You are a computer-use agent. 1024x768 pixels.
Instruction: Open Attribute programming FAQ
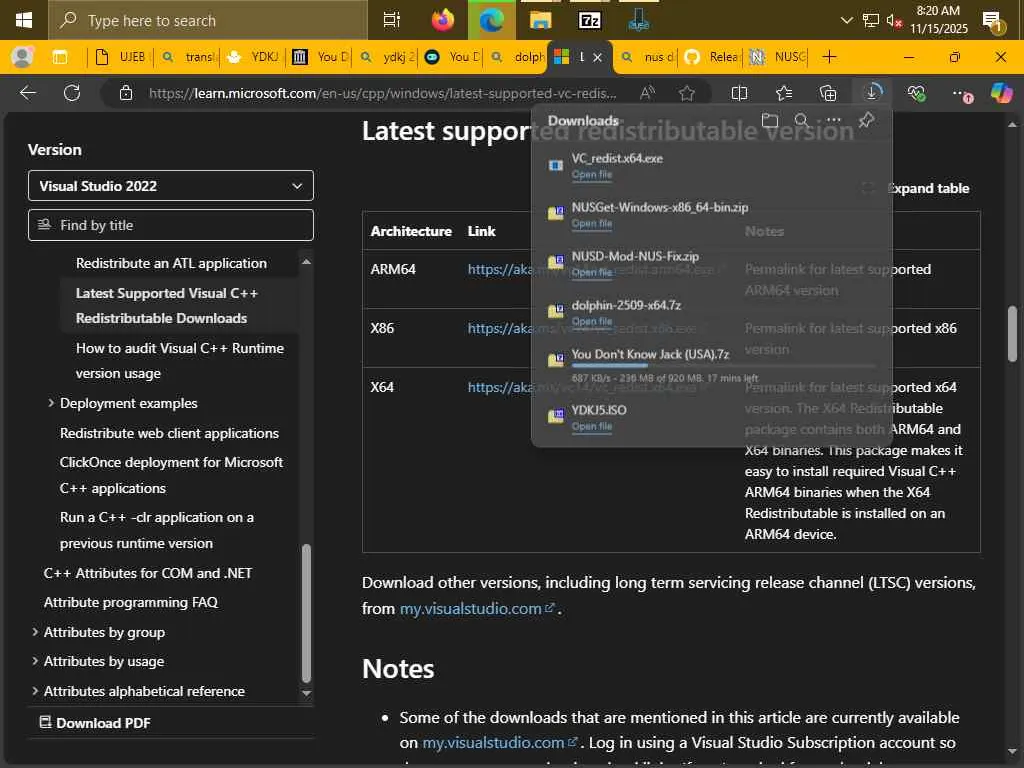click(x=131, y=602)
